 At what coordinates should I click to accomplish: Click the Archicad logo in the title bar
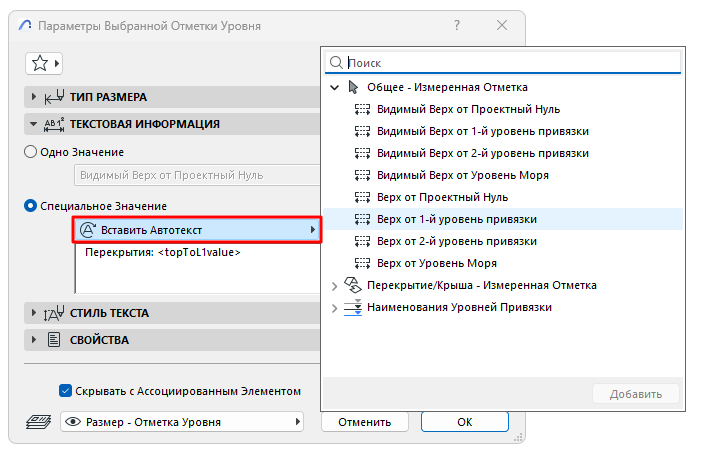(25, 25)
